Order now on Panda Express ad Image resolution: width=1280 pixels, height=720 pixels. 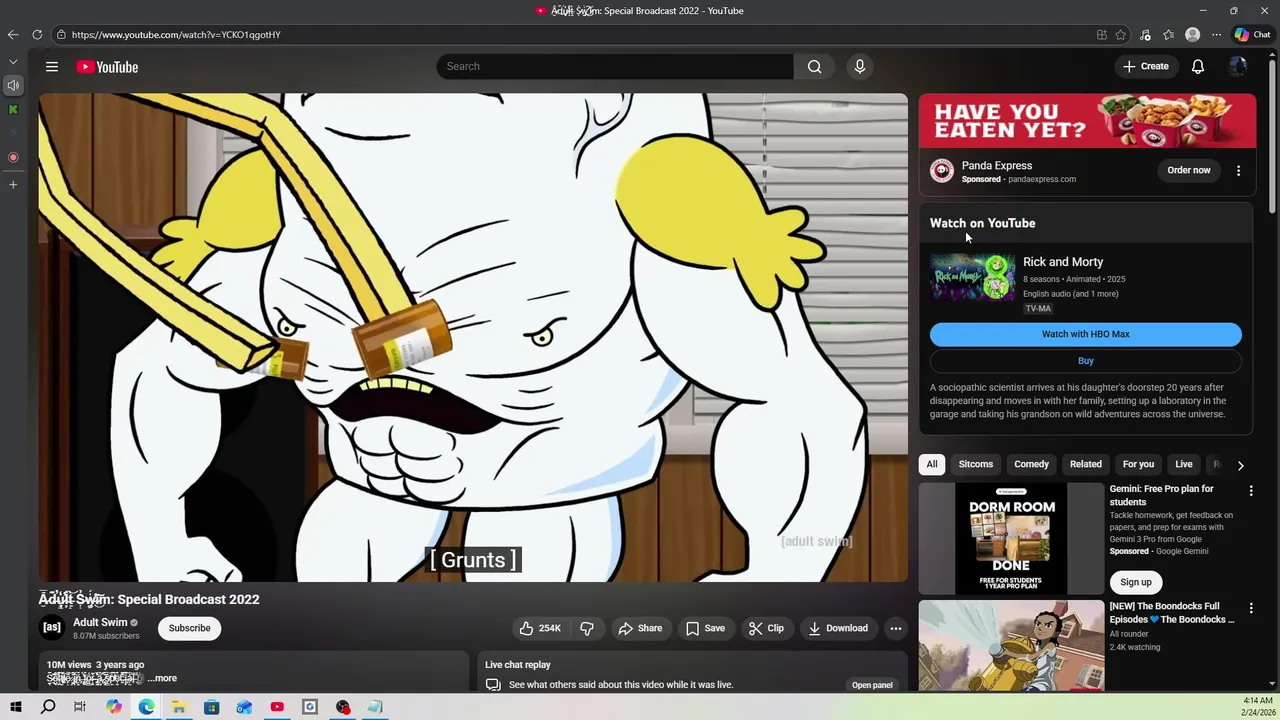point(1189,170)
